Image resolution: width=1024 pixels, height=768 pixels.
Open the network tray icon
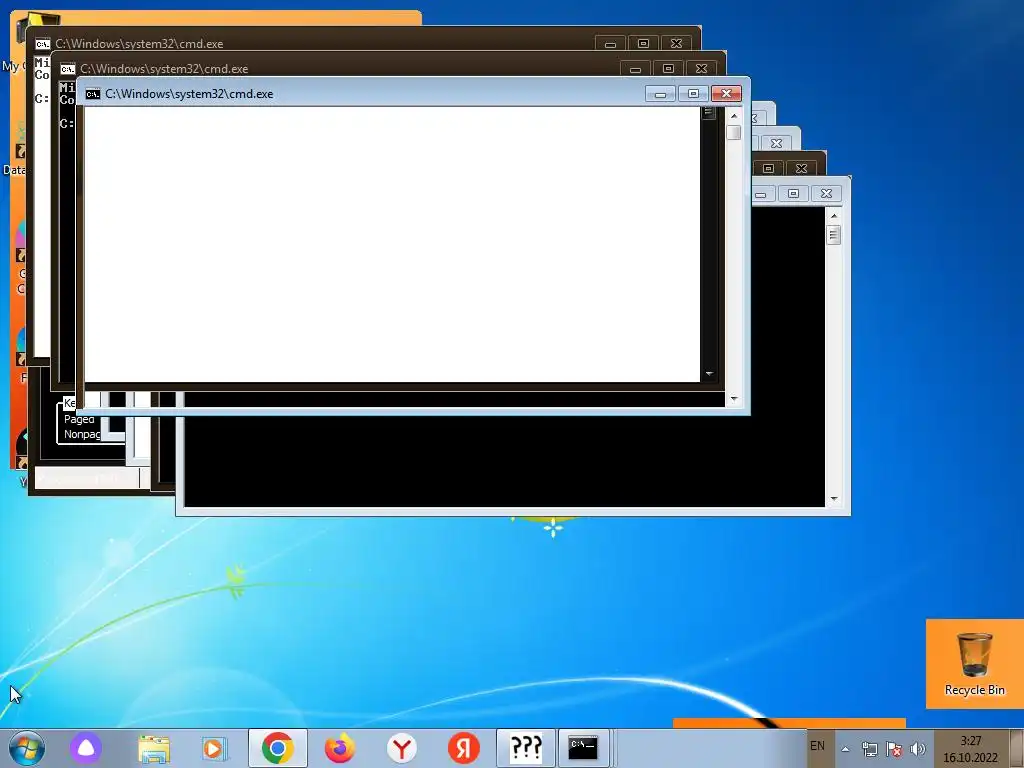click(x=869, y=749)
